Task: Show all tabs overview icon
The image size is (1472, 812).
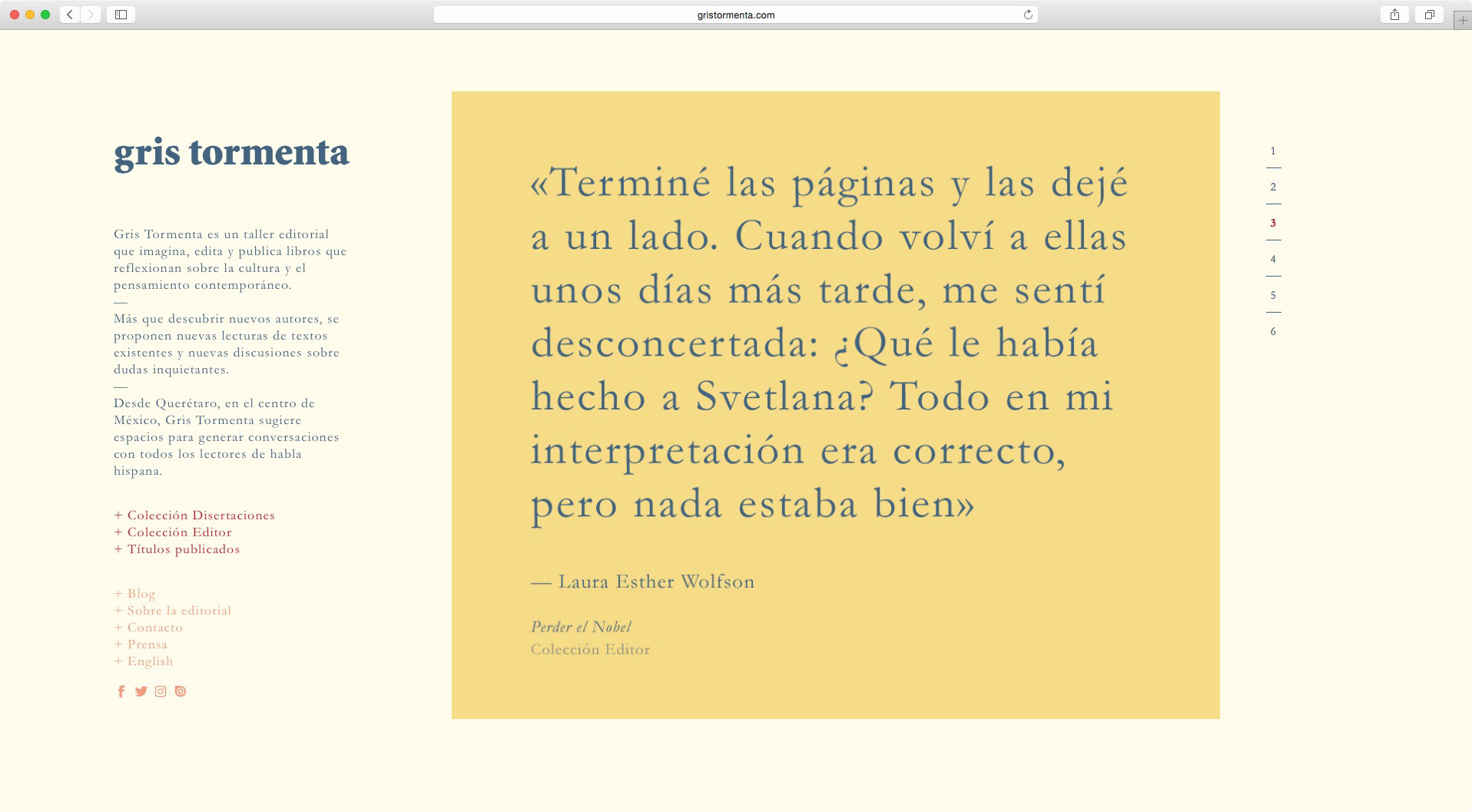Action: pos(1429,15)
